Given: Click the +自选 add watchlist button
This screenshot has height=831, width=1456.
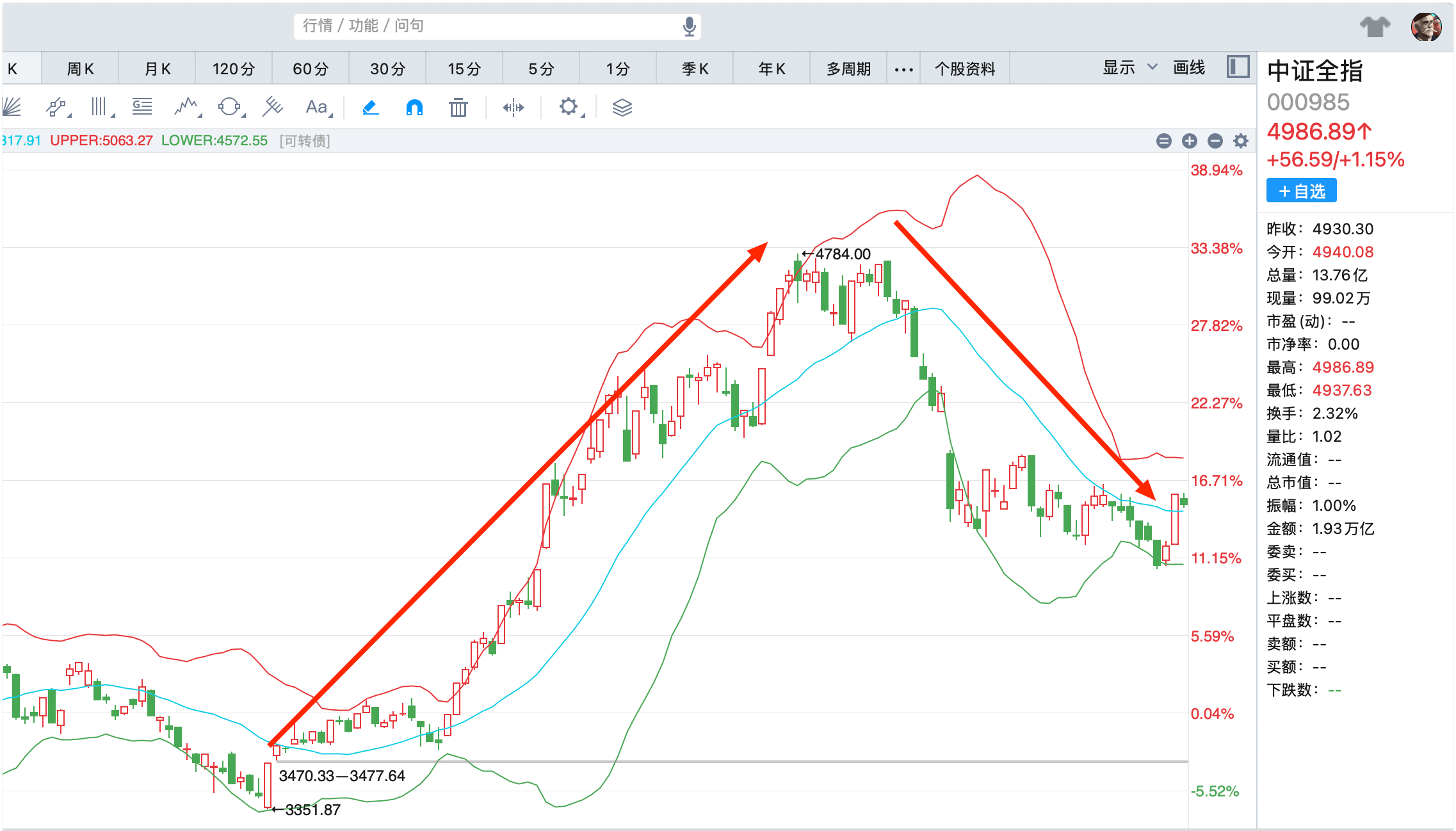Looking at the screenshot, I should [x=1301, y=191].
